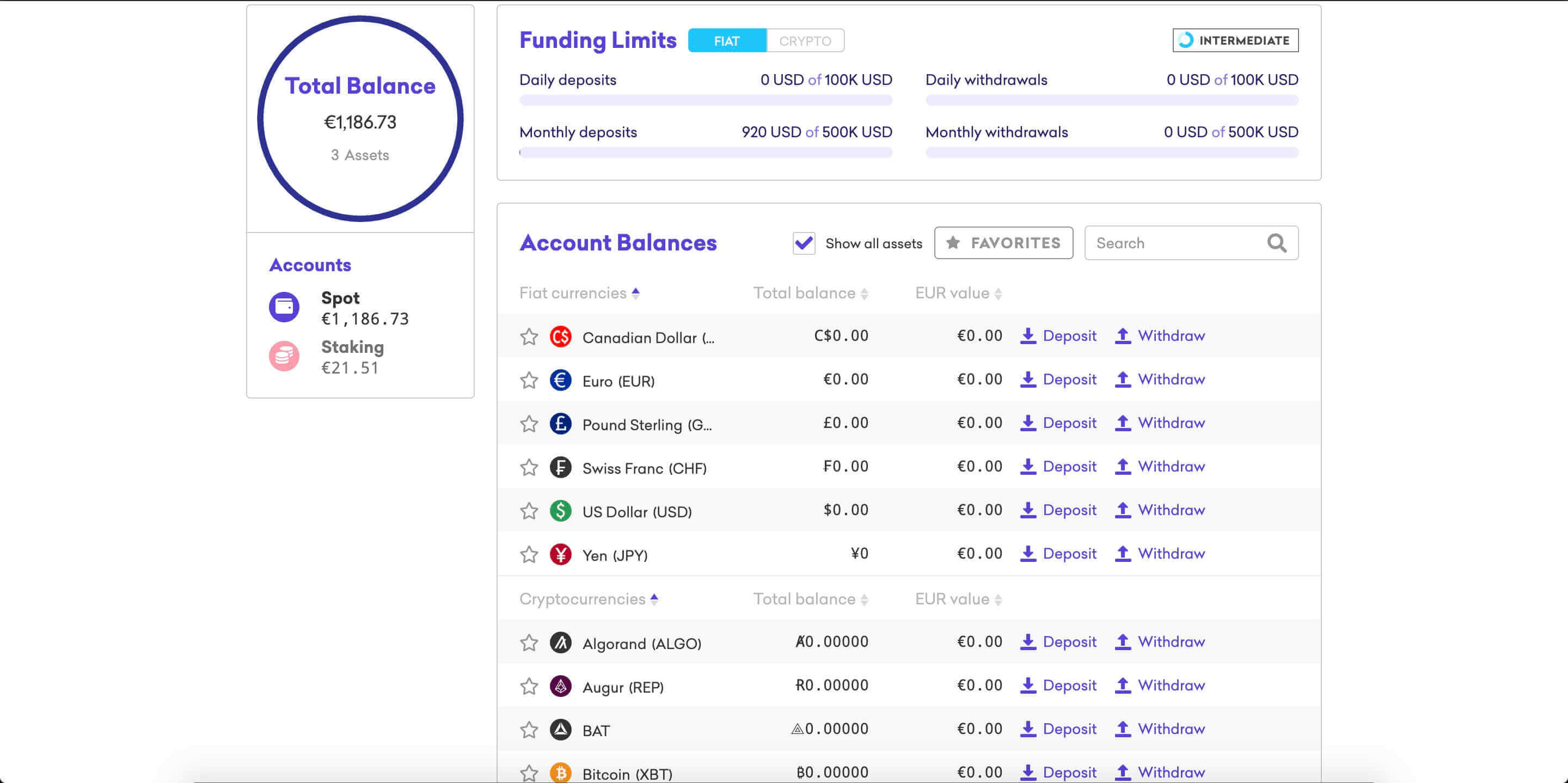
Task: Sort fiat table by EUR value
Action: (x=958, y=293)
